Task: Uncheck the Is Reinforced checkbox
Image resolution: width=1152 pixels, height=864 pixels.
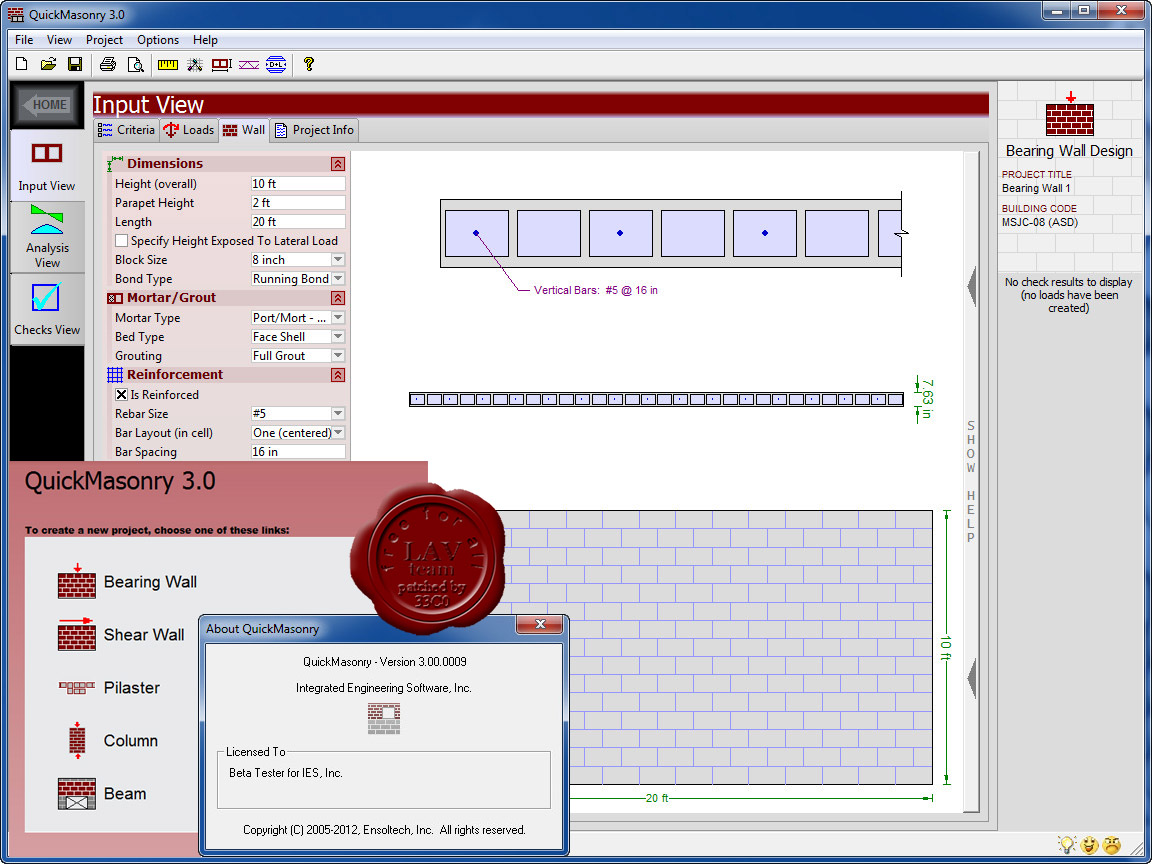Action: [x=121, y=395]
